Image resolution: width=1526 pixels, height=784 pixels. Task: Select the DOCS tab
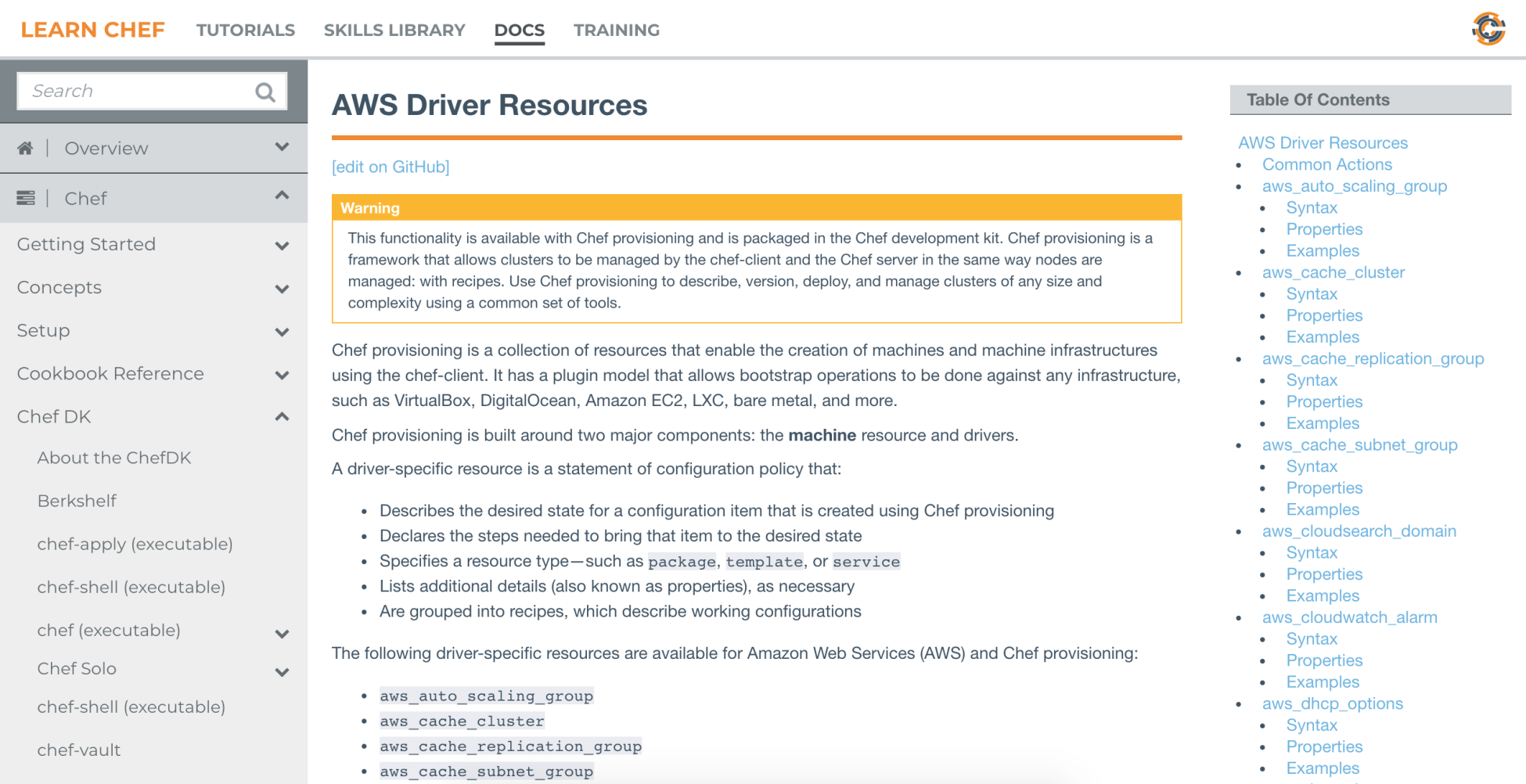520,30
